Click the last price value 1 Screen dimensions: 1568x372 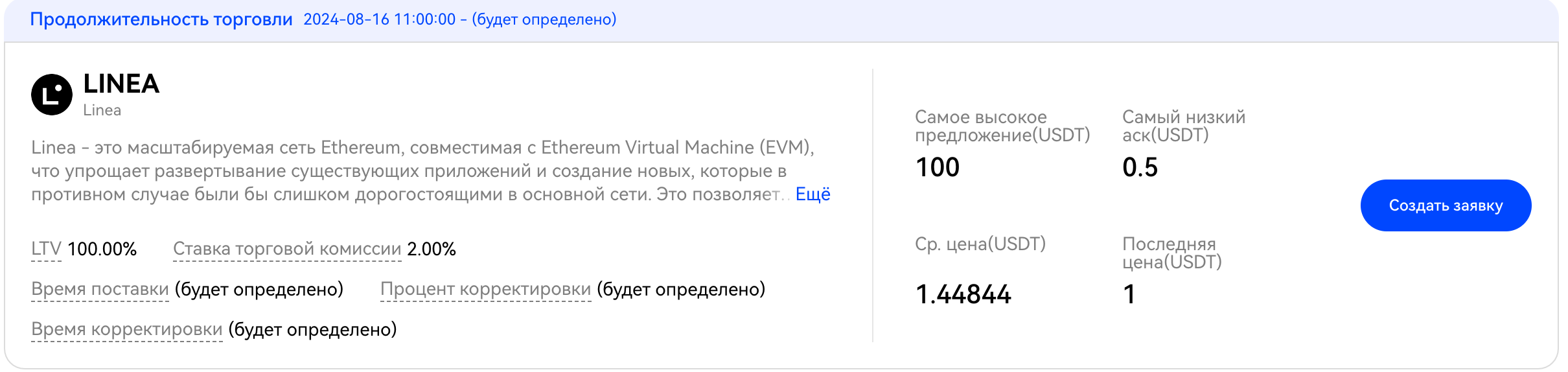click(x=1129, y=295)
